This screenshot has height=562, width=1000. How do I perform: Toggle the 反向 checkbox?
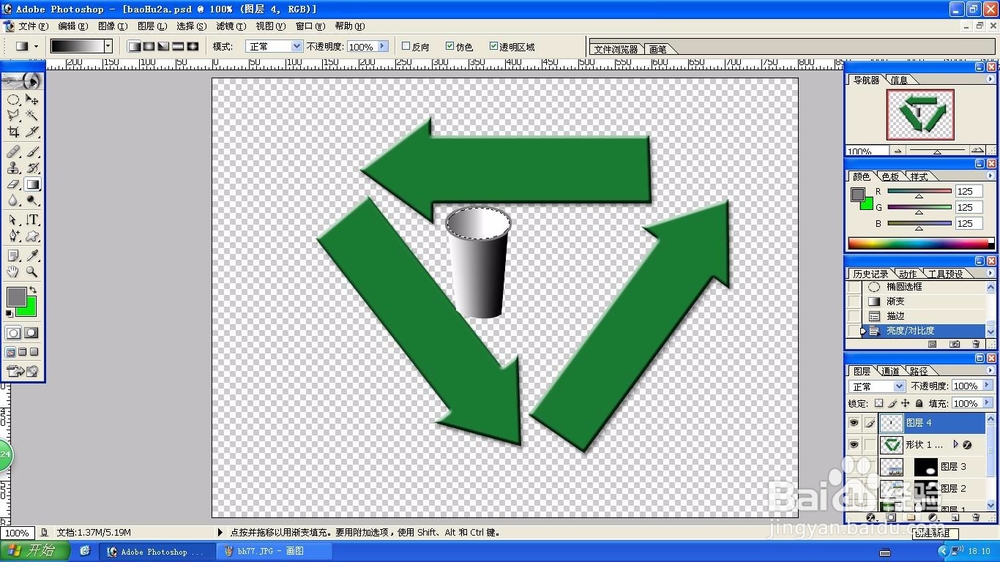(406, 46)
